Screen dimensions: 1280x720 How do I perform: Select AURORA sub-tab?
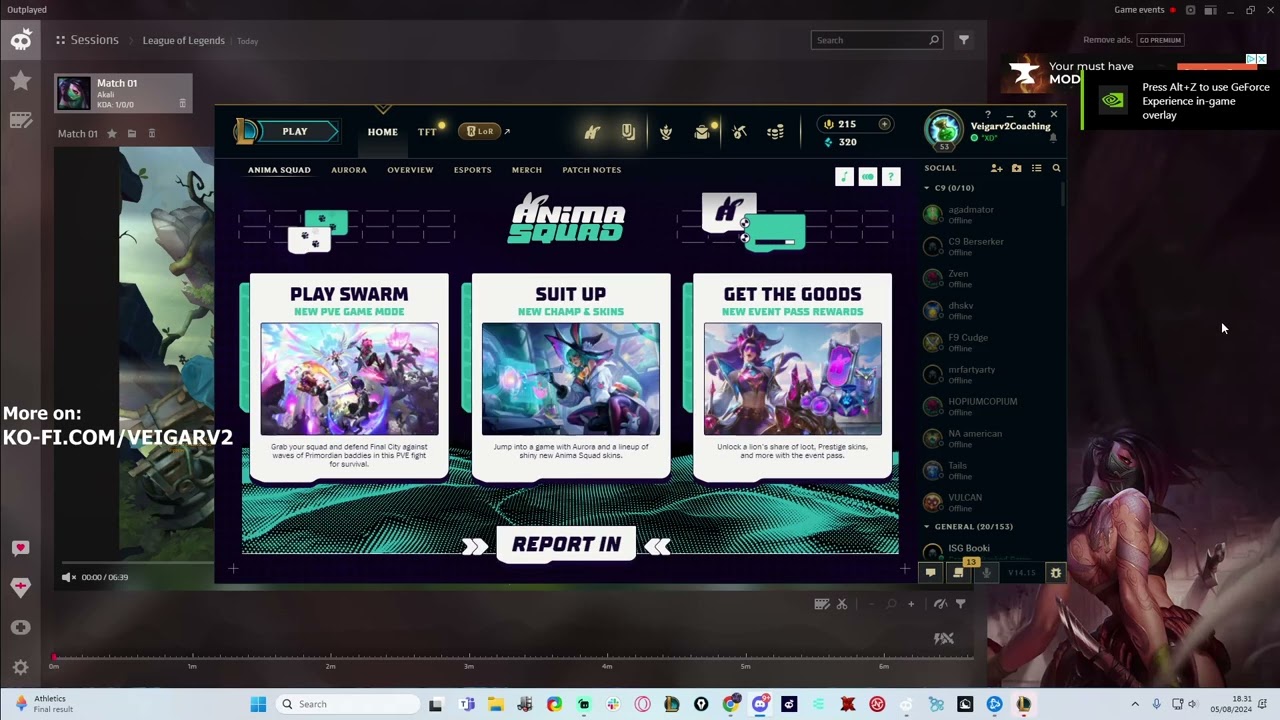[349, 170]
